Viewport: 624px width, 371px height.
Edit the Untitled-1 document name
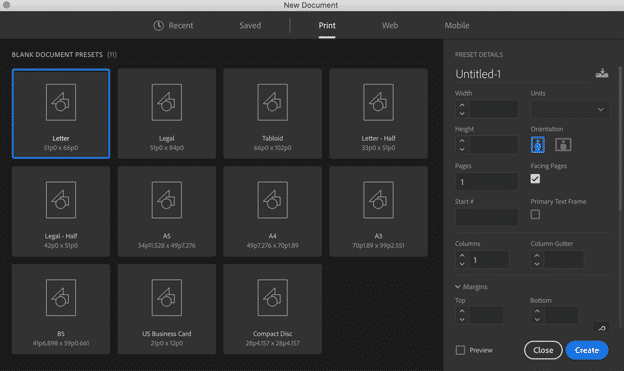click(522, 74)
